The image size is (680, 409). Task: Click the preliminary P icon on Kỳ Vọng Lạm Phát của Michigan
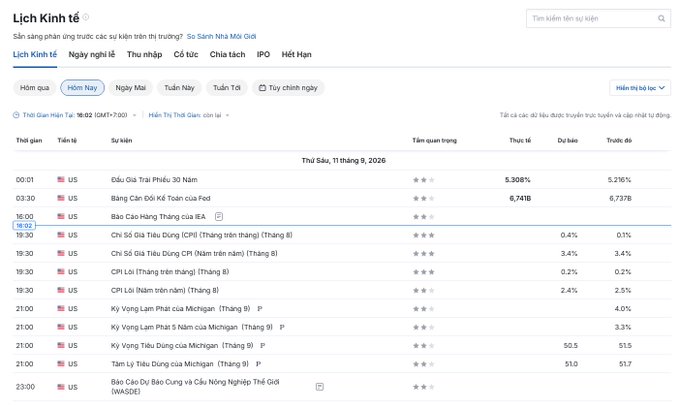[260, 309]
